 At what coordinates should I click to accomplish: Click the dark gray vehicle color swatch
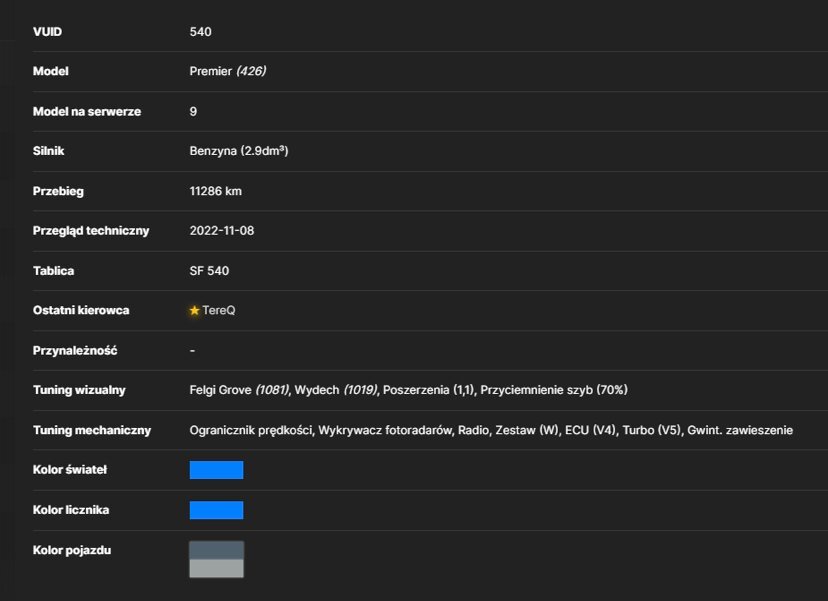click(217, 550)
